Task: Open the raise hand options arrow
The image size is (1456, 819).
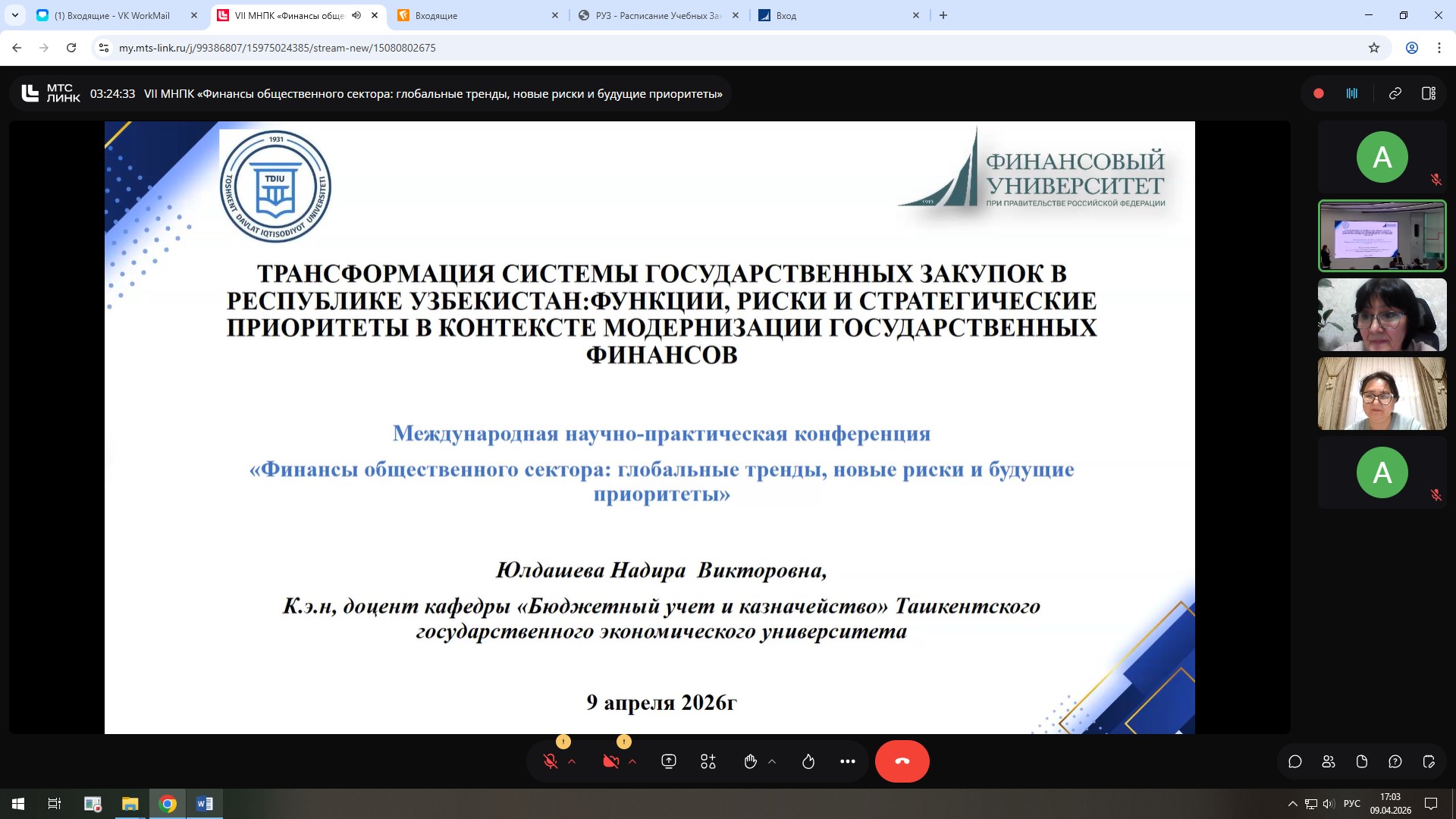Action: [x=772, y=761]
